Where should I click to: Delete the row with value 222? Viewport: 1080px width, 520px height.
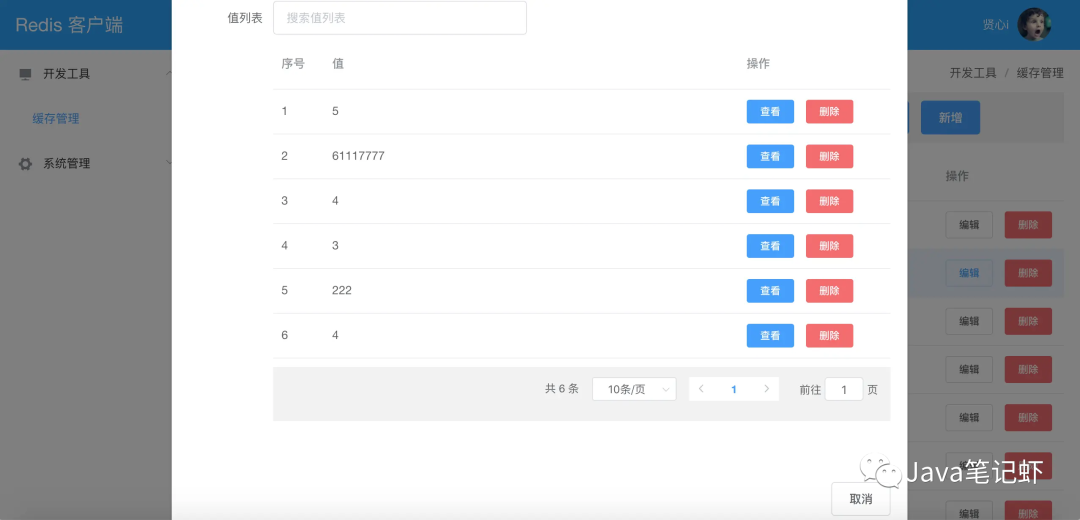(829, 291)
